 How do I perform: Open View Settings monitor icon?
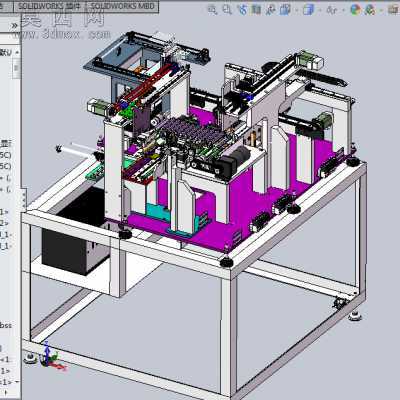pos(394,10)
